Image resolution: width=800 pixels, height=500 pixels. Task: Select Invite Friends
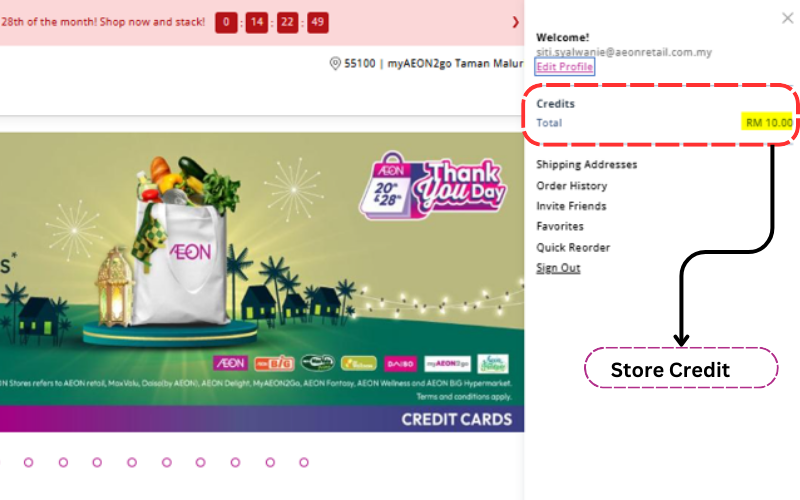pyautogui.click(x=571, y=206)
